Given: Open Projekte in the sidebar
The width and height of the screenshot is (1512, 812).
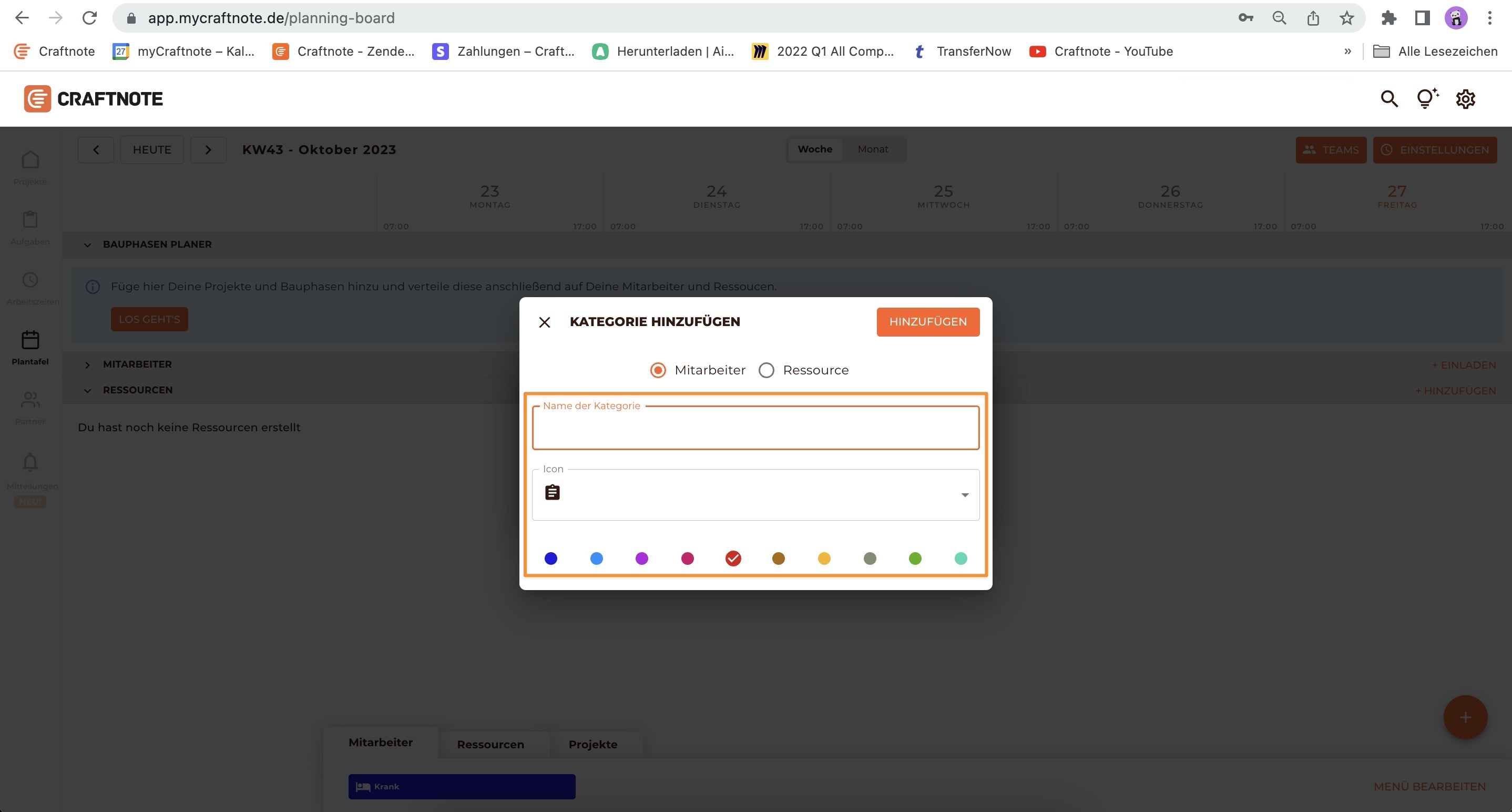Looking at the screenshot, I should click(30, 168).
